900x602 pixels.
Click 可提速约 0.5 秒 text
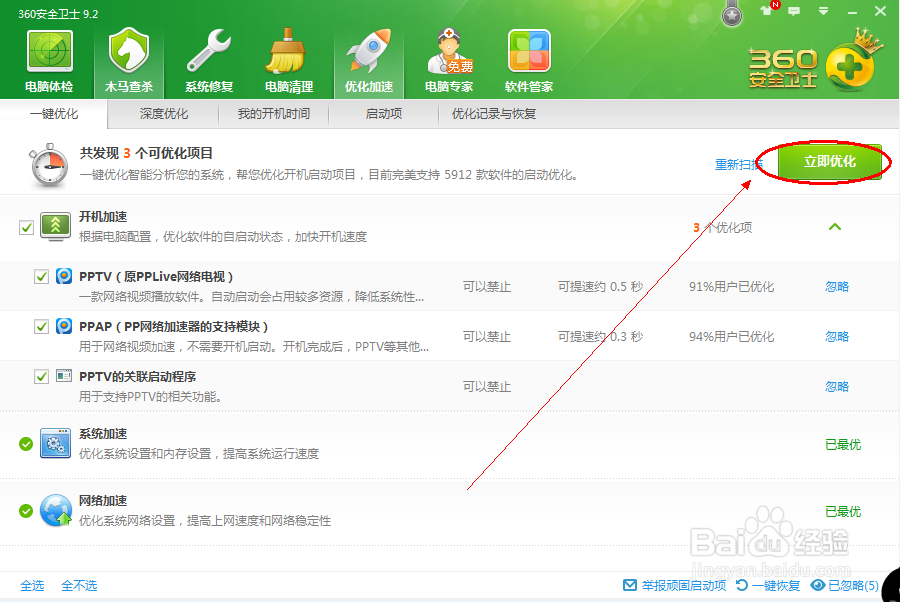[600, 286]
